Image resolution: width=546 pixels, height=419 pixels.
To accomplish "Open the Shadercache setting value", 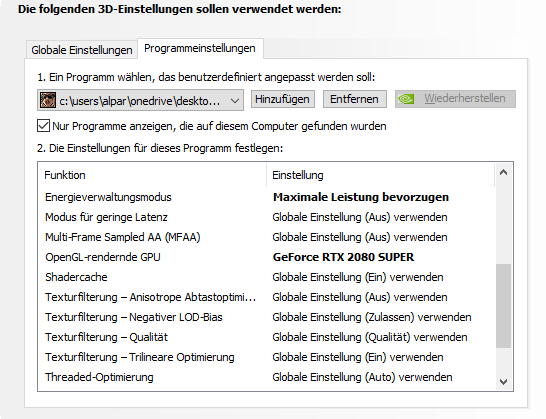I will pyautogui.click(x=358, y=277).
